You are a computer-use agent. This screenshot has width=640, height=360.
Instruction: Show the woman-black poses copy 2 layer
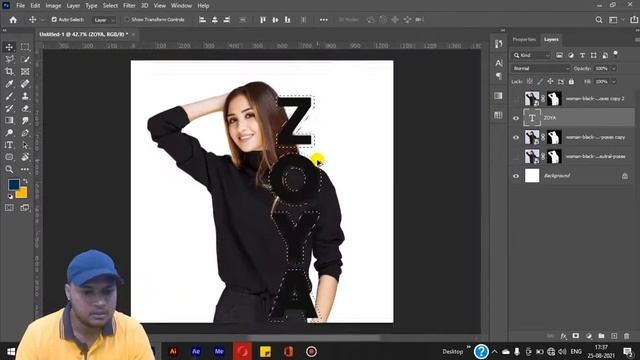(516, 99)
